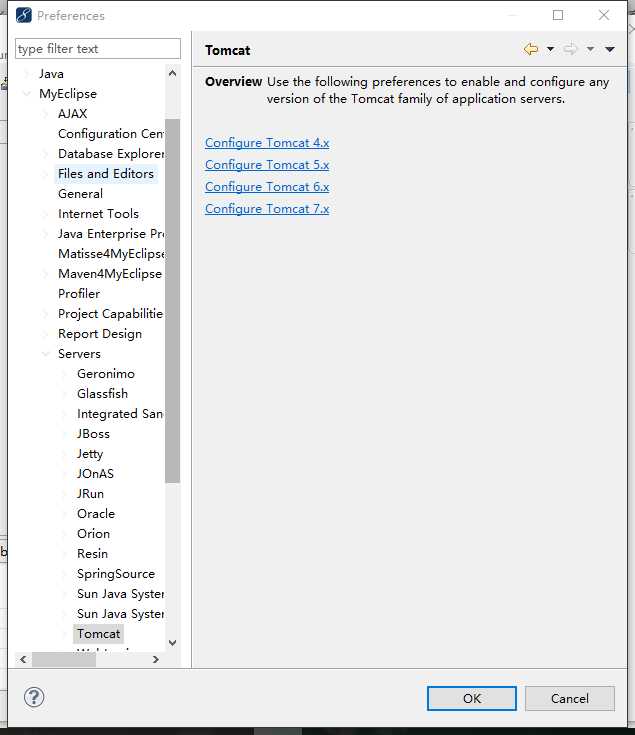Screen dimensions: 635x735
Task: Open the forward history dropdown arrow
Action: 590,49
